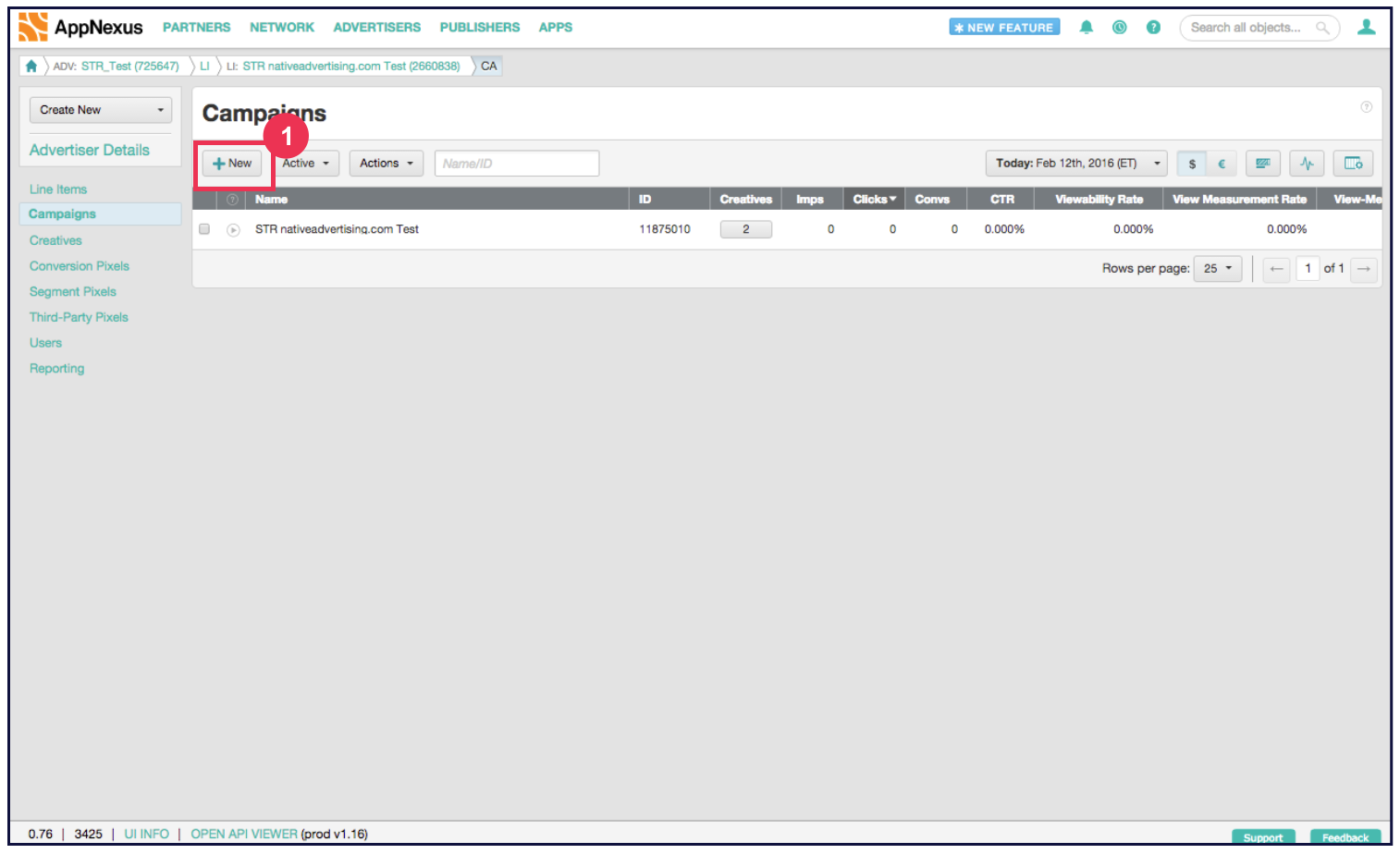Screen dimensions: 1400x854
Task: Open the activity pulse chart icon
Action: pyautogui.click(x=1307, y=164)
